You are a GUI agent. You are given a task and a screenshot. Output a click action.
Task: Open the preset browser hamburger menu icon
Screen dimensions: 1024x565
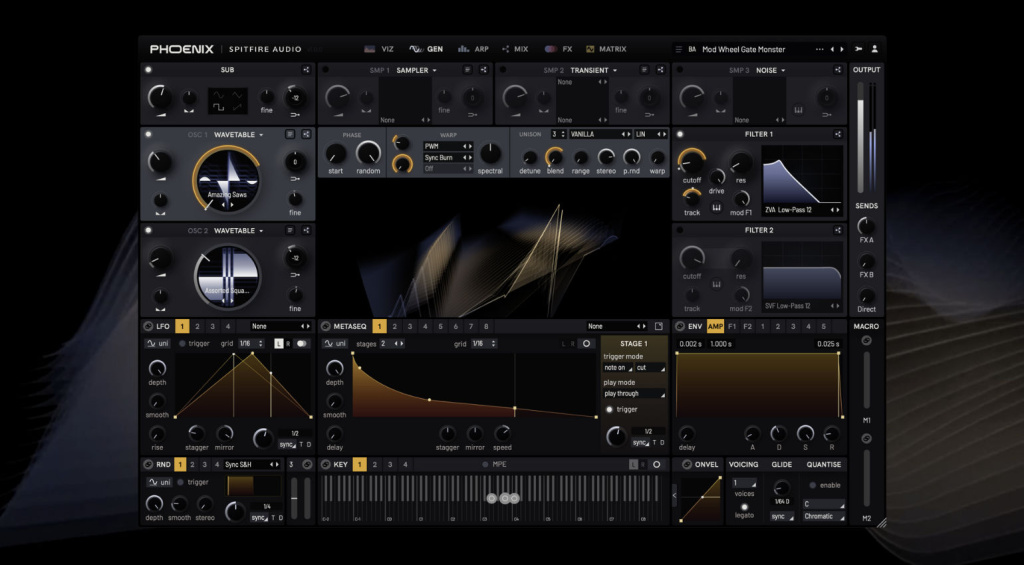679,49
